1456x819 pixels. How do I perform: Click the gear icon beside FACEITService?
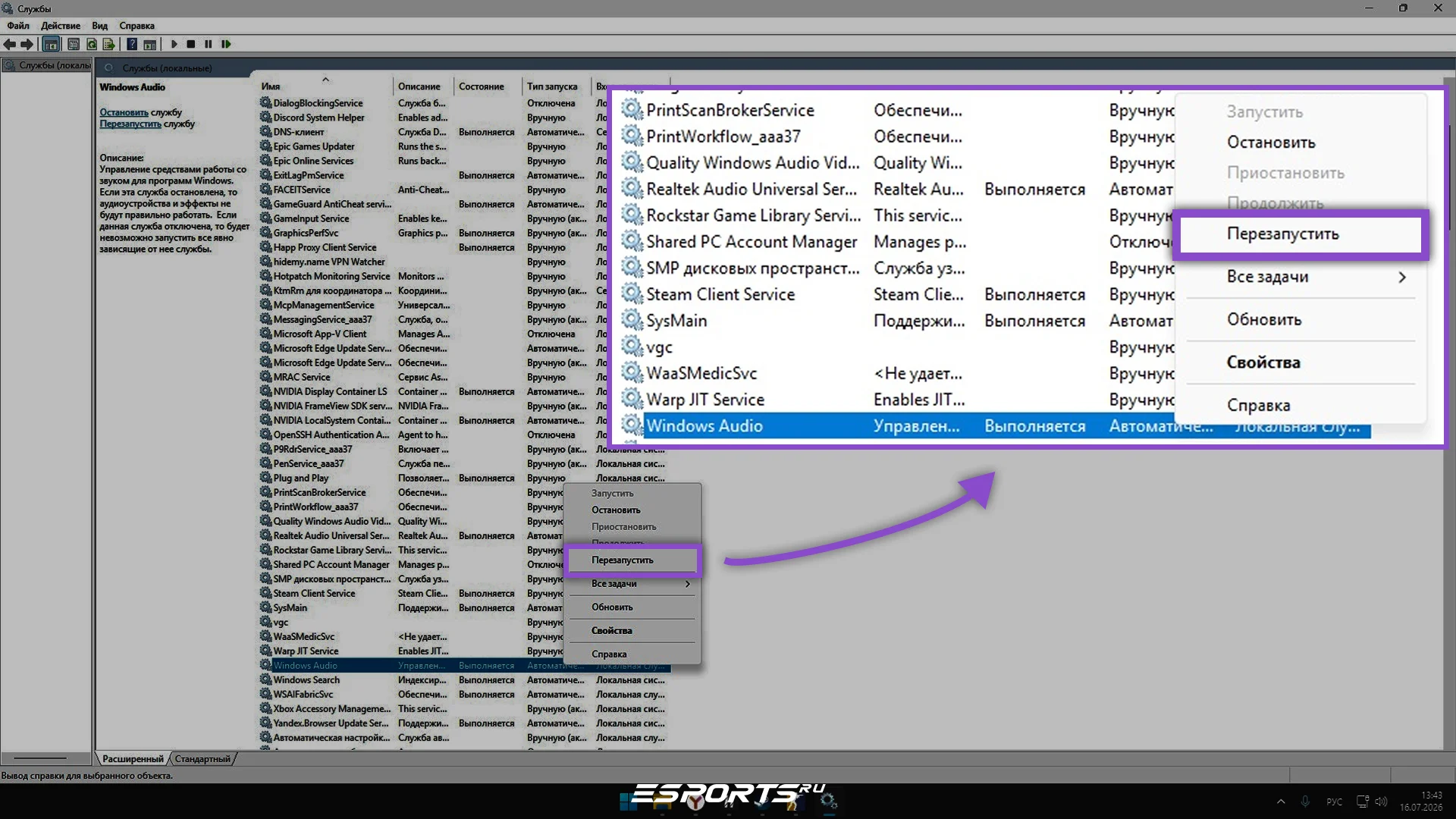[265, 190]
